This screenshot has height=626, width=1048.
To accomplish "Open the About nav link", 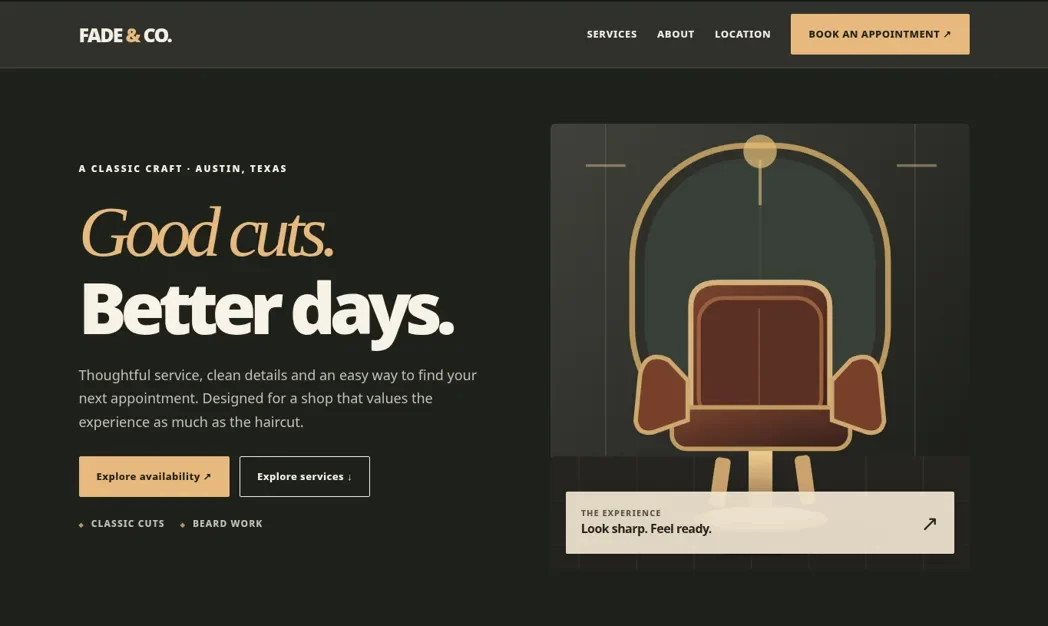I will 675,34.
